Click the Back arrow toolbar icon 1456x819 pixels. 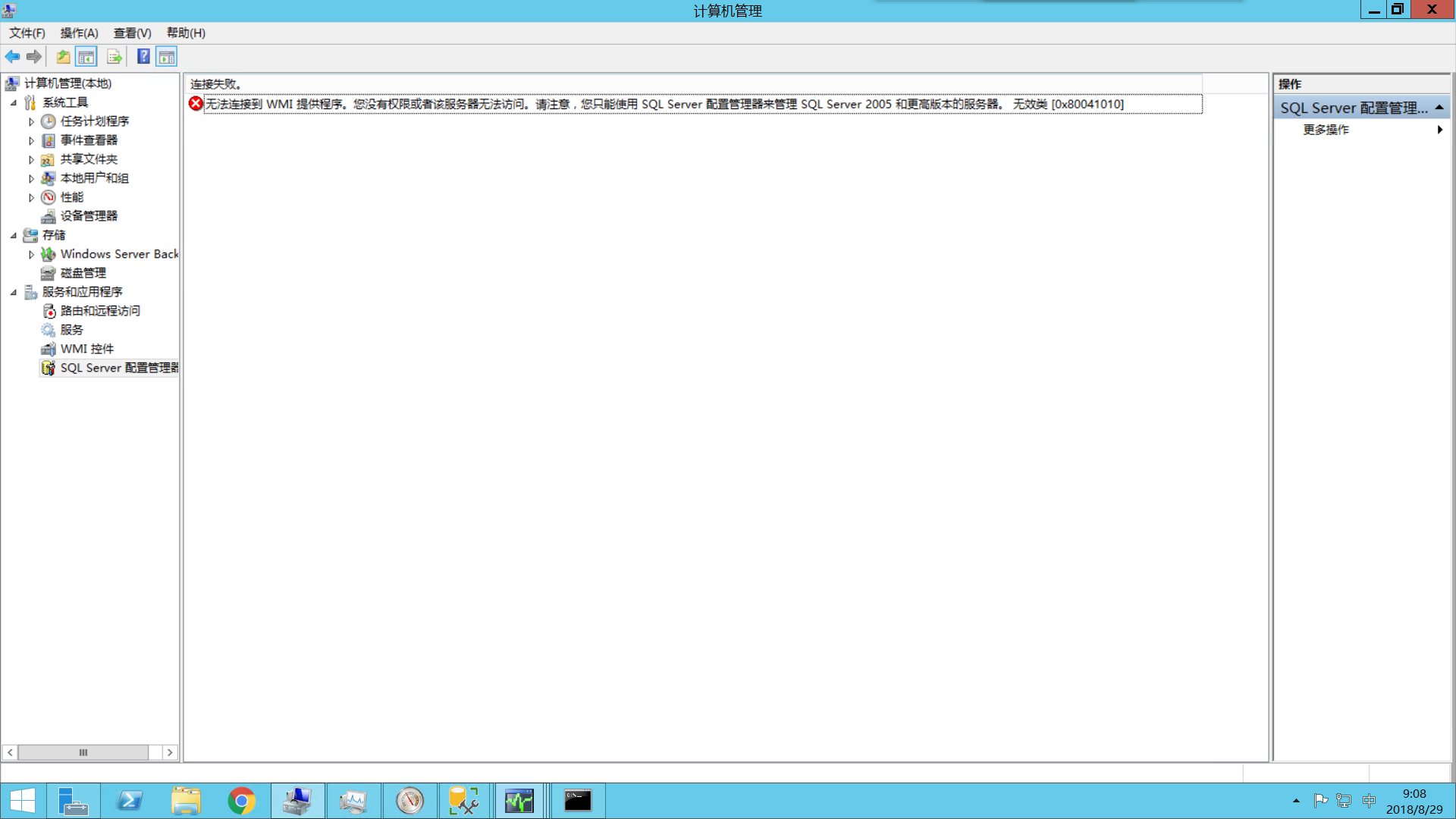(13, 57)
